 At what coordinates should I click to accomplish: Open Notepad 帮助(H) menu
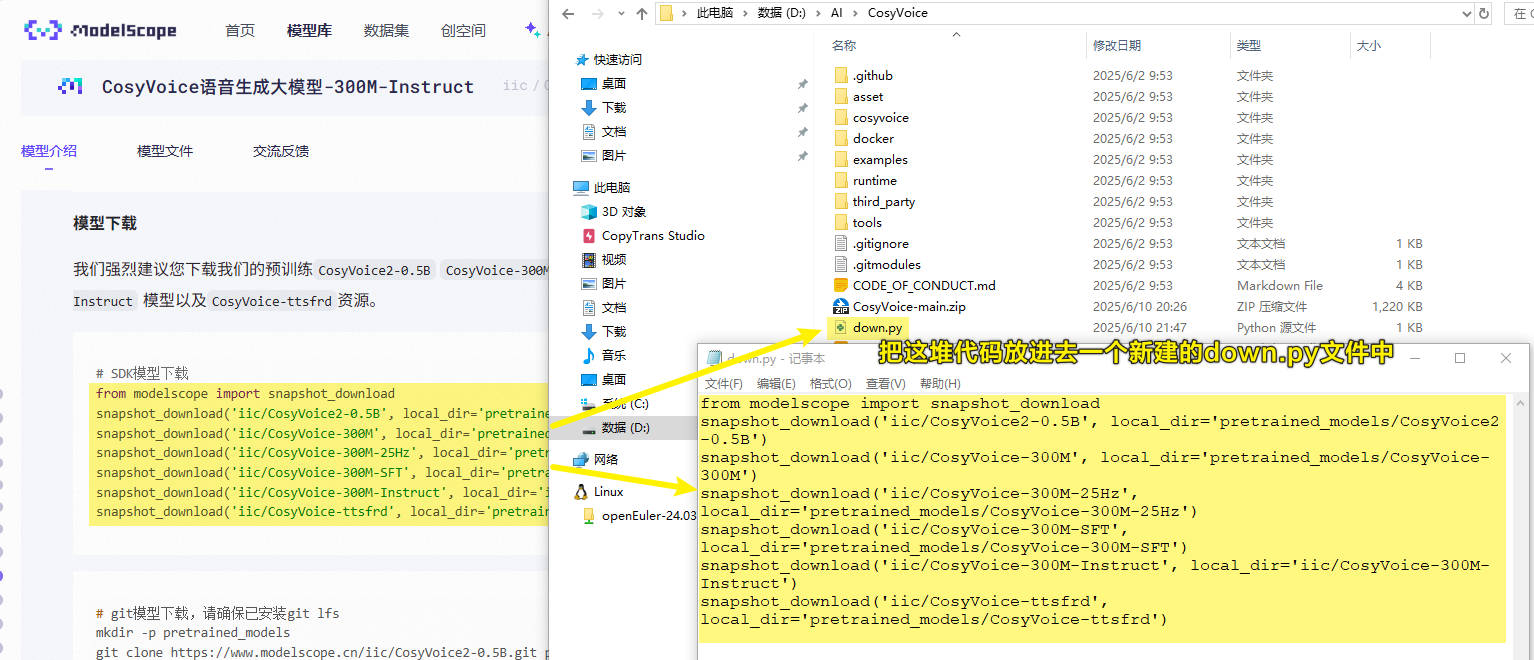940,383
